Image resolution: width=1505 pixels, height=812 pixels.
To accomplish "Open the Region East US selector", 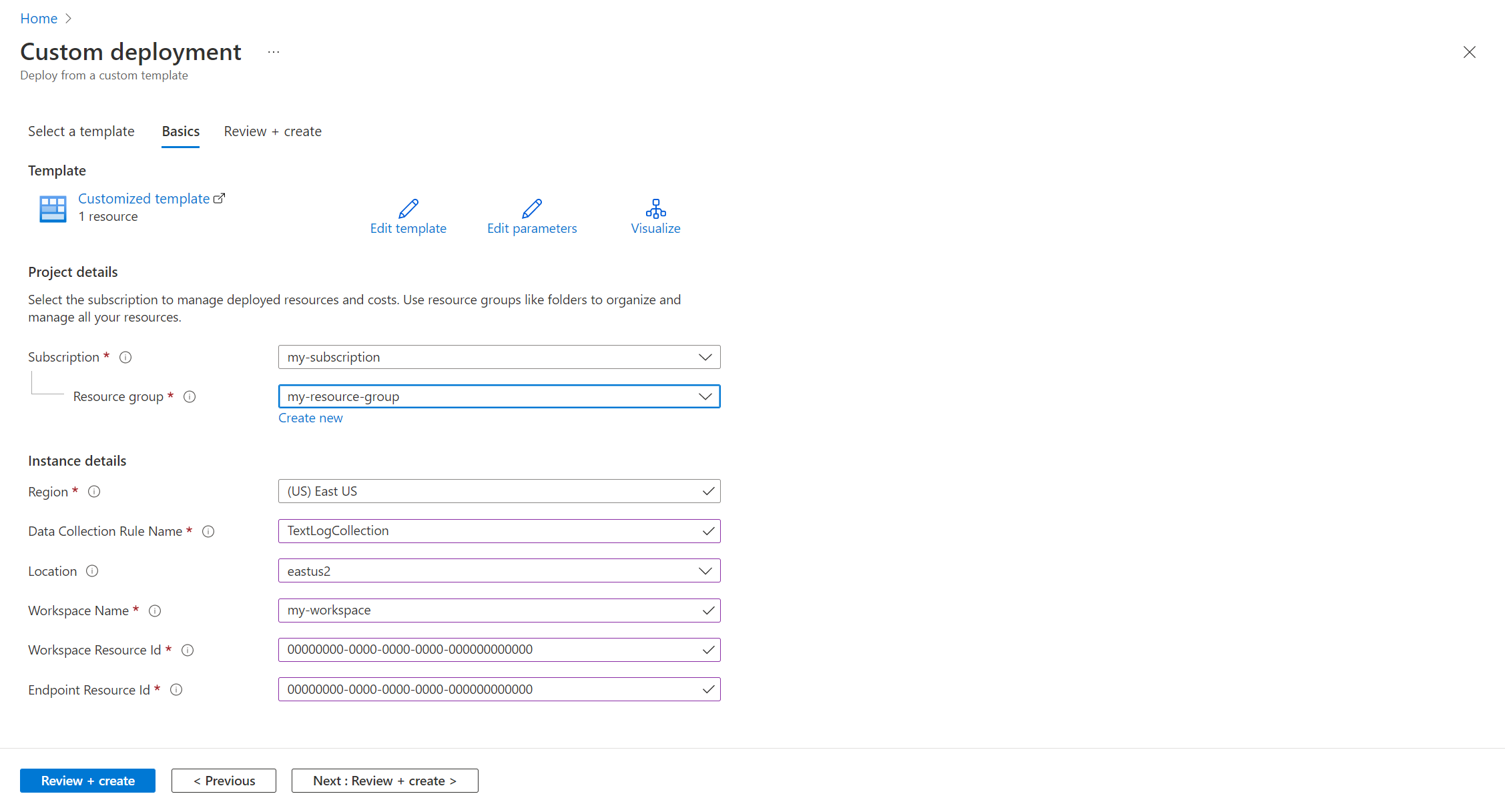I will pyautogui.click(x=499, y=492).
